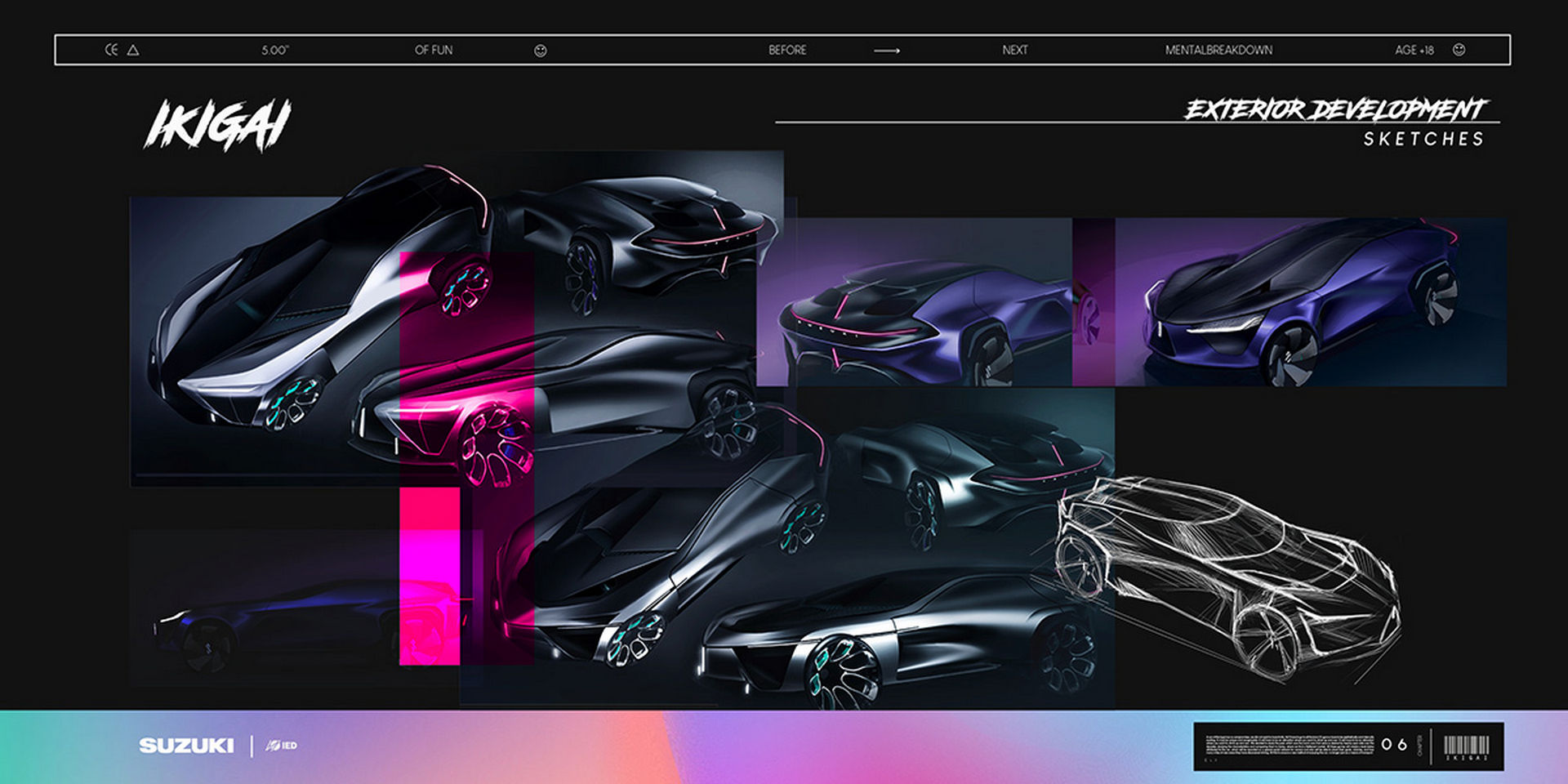Click the IKIGAI brush-script logo
This screenshot has width=1568, height=784.
tap(218, 126)
